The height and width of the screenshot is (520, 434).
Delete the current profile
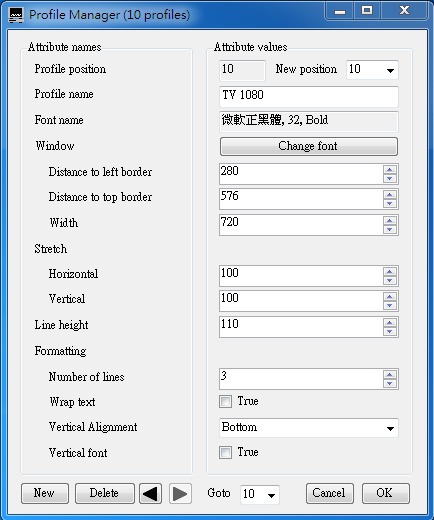pos(105,493)
